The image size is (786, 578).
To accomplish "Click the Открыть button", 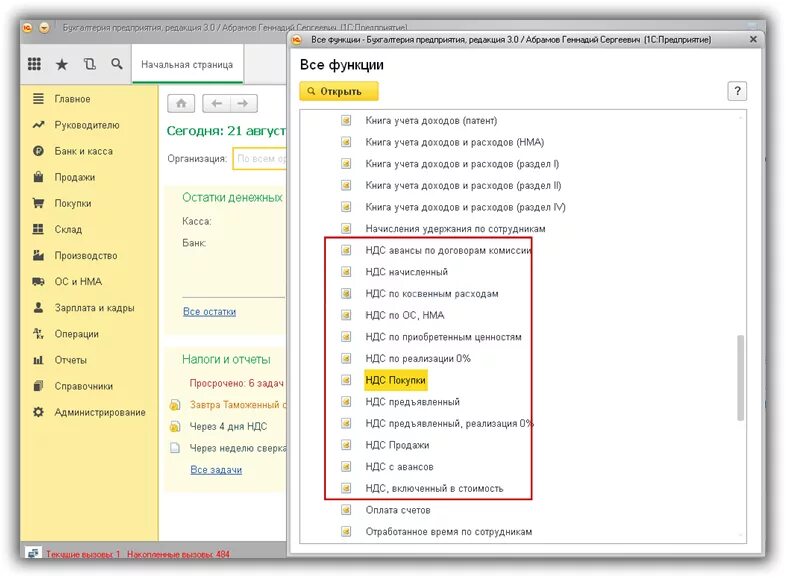I will [x=339, y=91].
